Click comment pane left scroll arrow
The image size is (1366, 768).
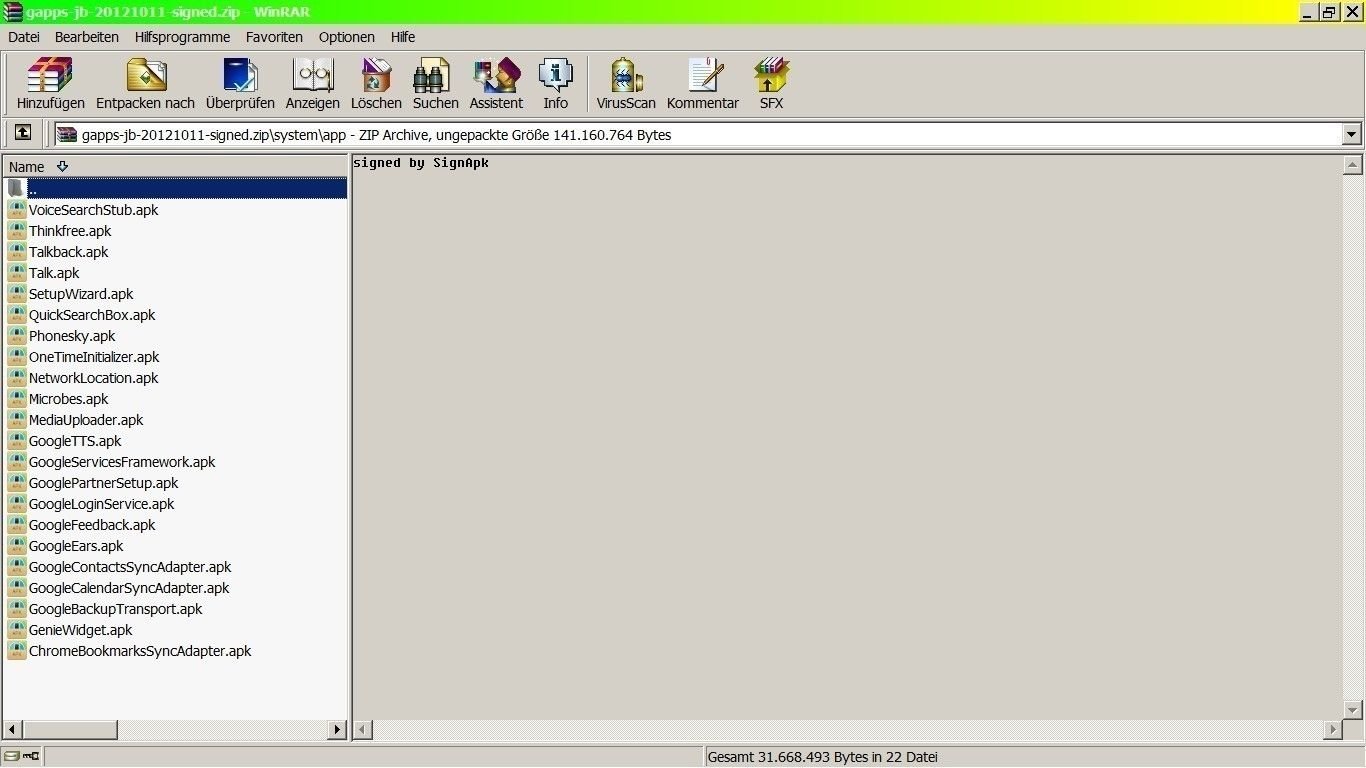[x=363, y=730]
